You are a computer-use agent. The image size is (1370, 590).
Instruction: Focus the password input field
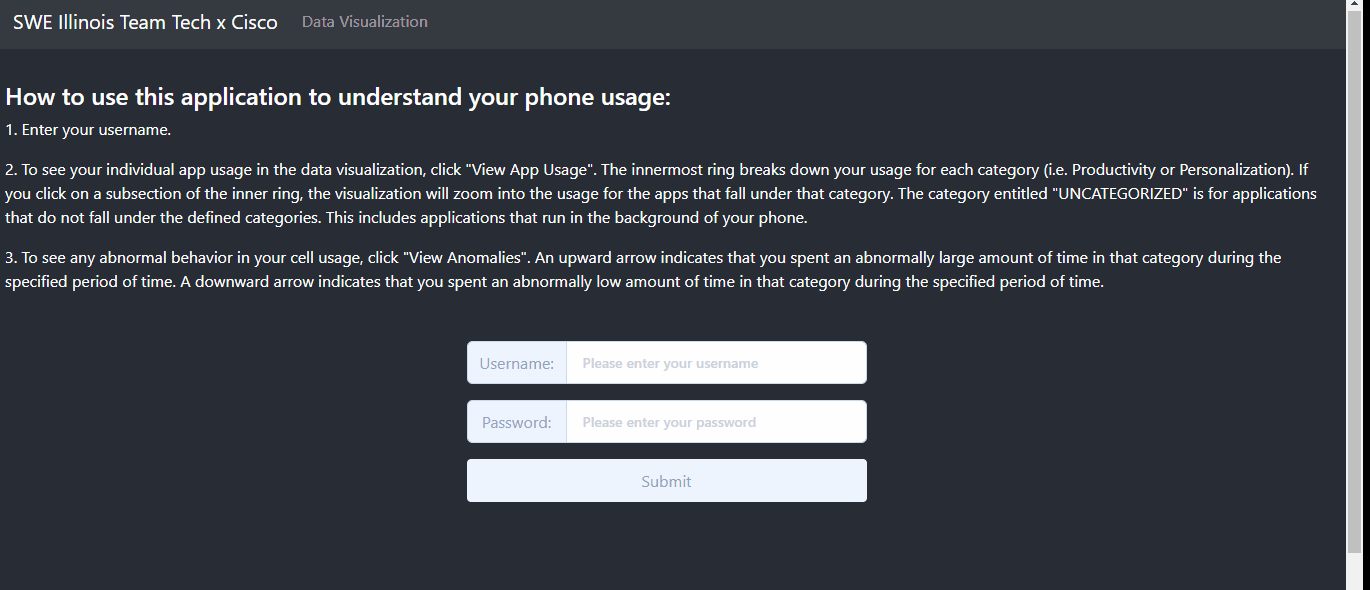716,422
